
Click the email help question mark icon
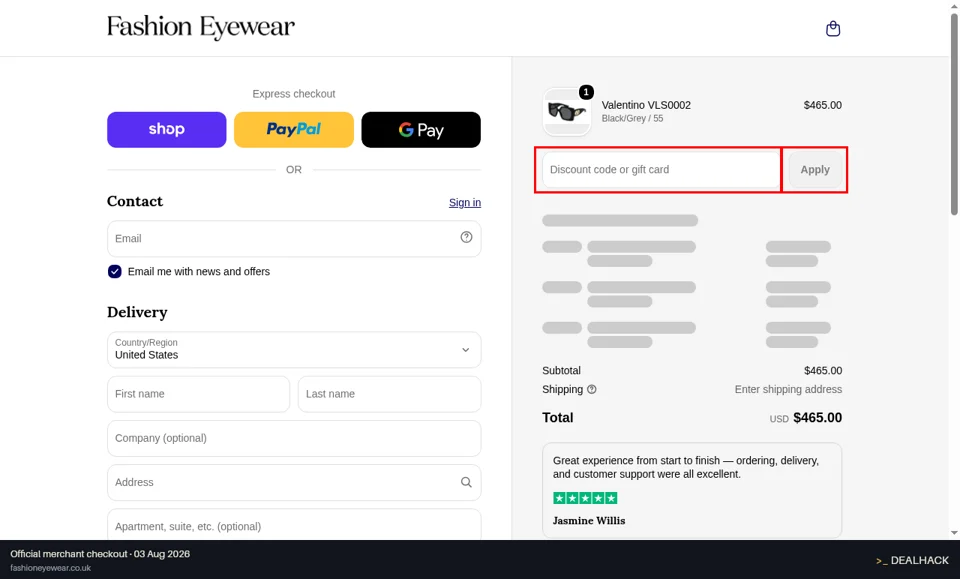466,237
